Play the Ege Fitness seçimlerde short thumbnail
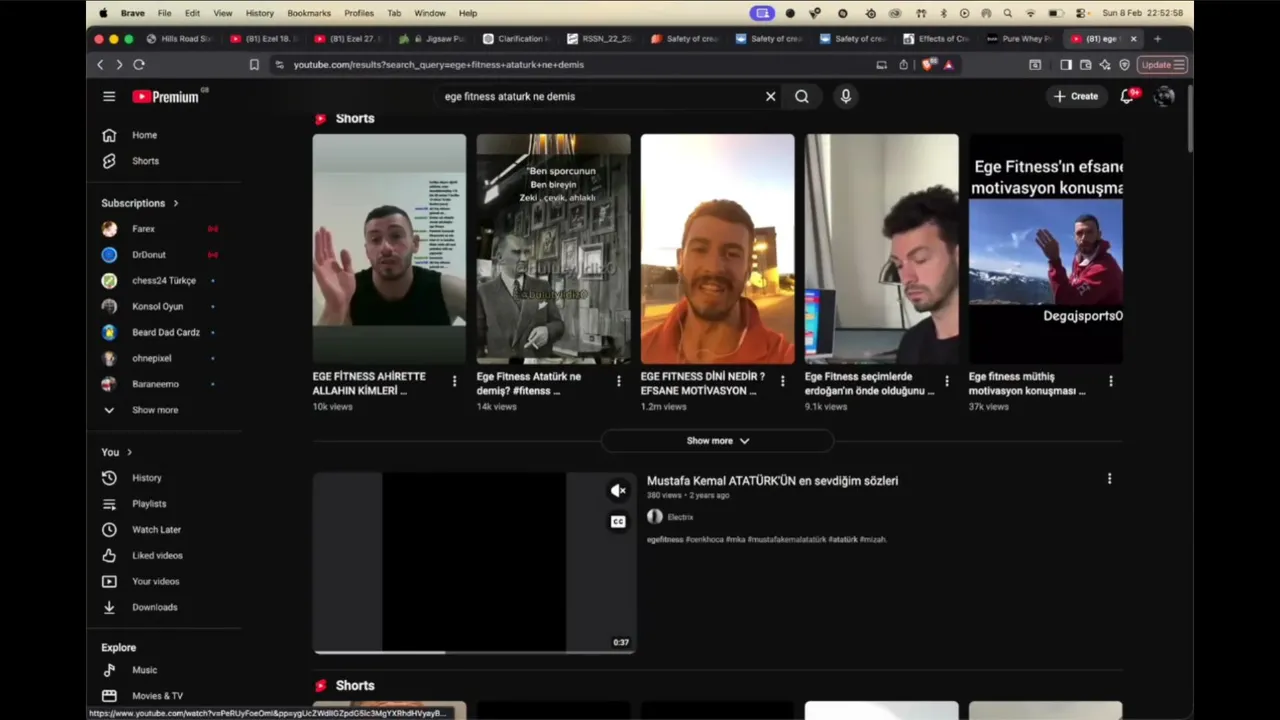 [882, 249]
